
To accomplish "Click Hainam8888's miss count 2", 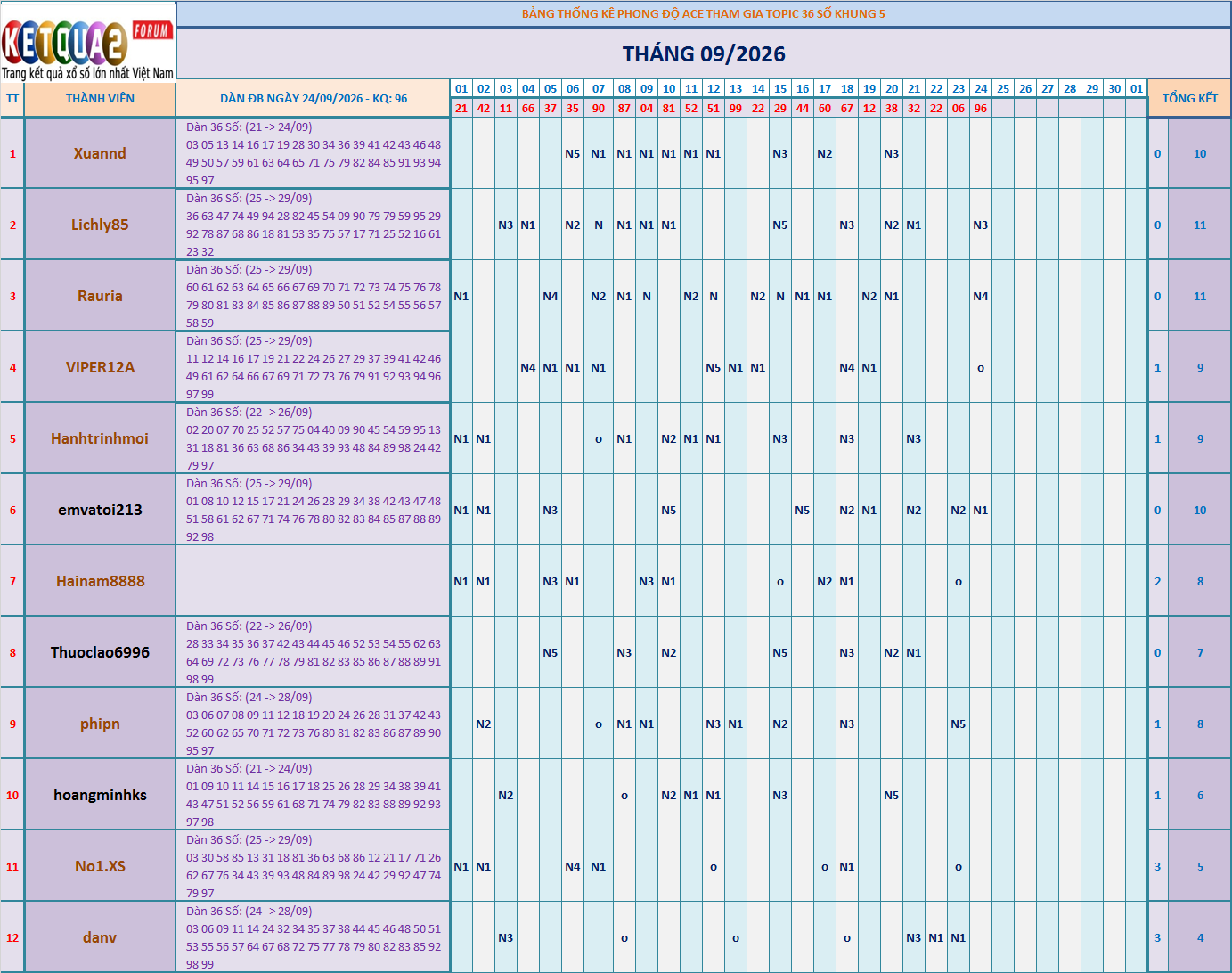I will [x=1158, y=581].
